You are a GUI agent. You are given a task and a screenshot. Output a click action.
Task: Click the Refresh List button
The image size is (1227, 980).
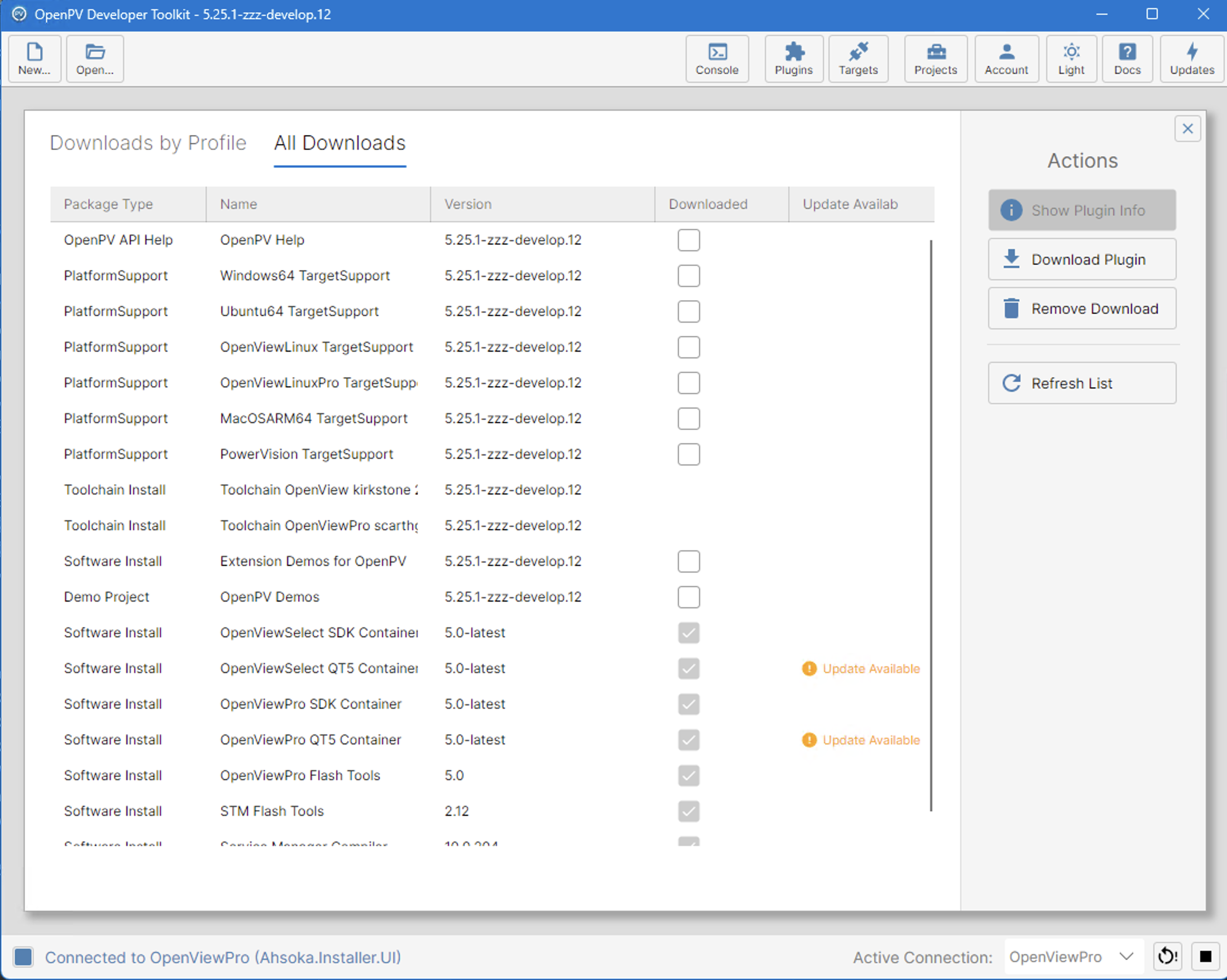[x=1082, y=383]
